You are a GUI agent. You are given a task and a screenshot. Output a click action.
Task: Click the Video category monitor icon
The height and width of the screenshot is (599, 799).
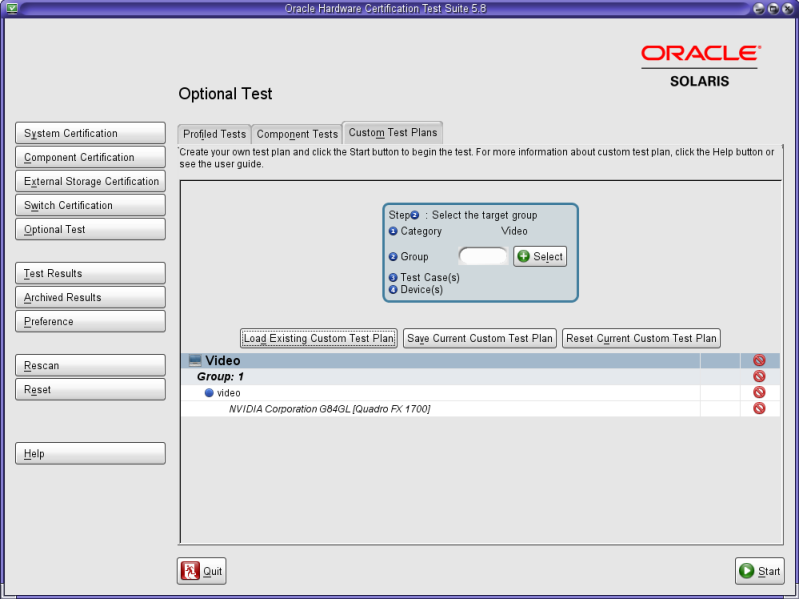coord(195,361)
